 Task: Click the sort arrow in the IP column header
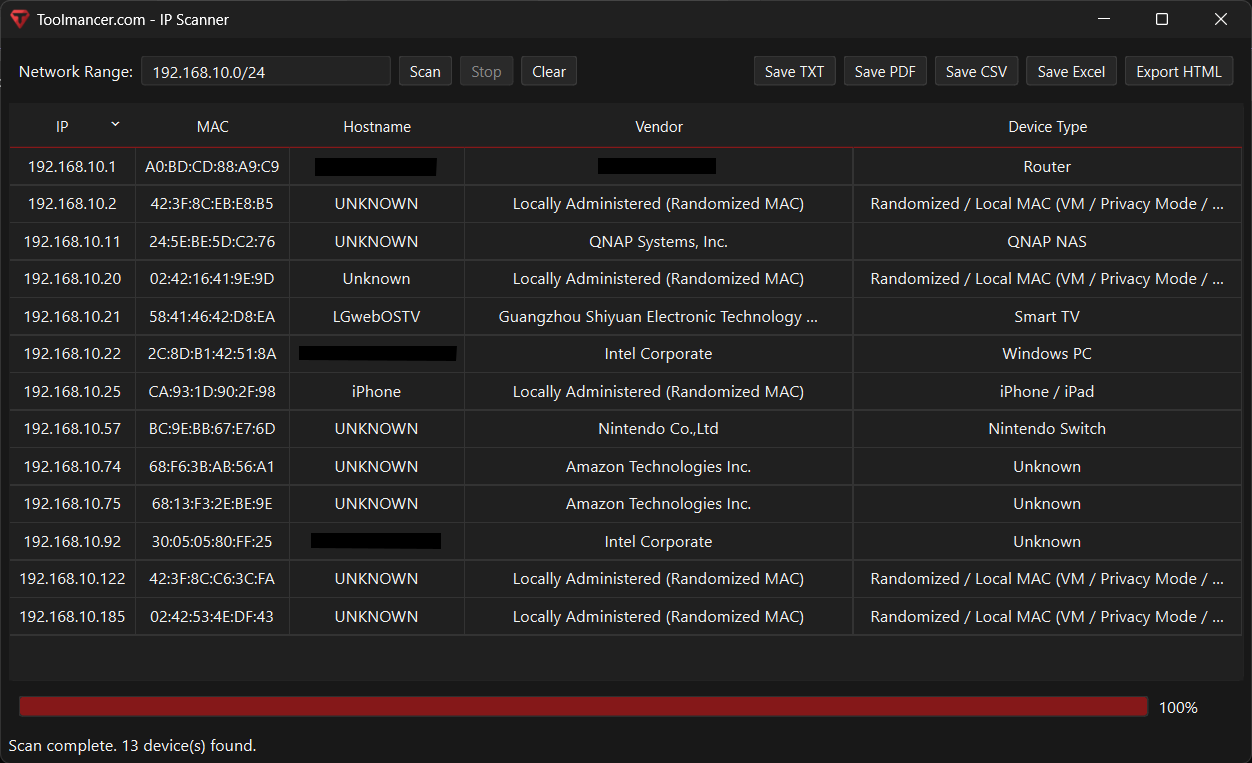pyautogui.click(x=115, y=123)
